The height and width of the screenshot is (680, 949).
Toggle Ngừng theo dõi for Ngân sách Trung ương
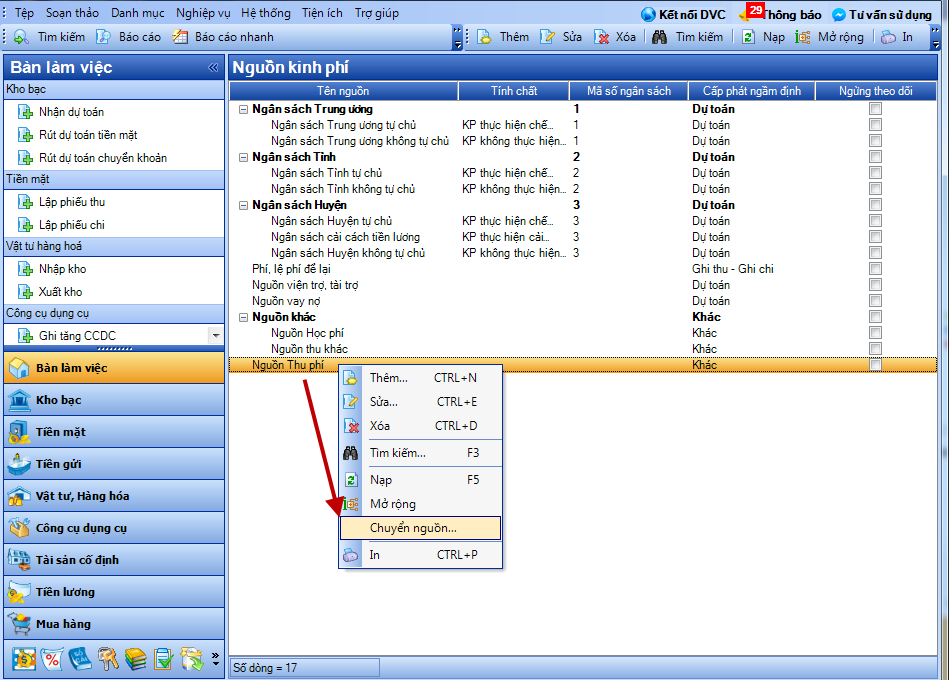(875, 109)
